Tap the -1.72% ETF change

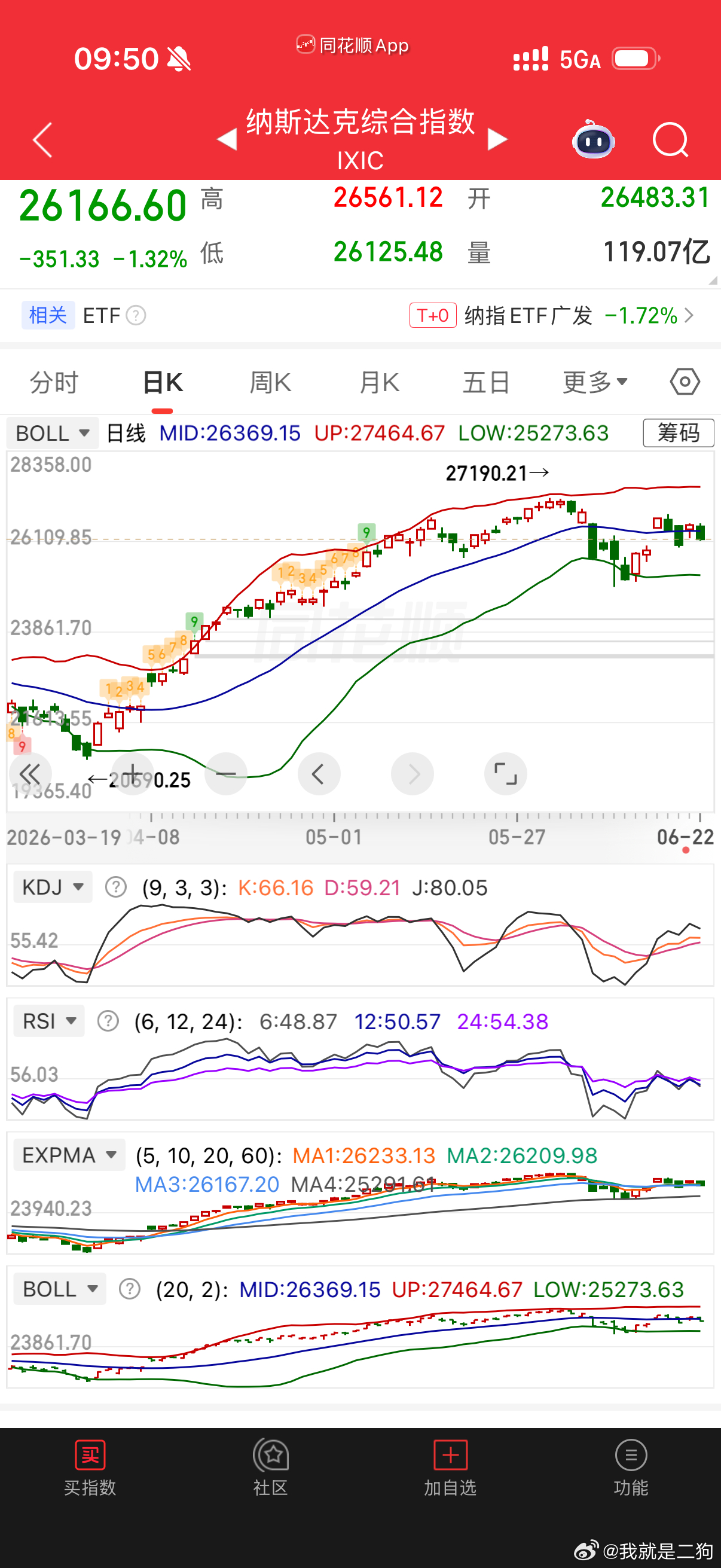tap(641, 315)
